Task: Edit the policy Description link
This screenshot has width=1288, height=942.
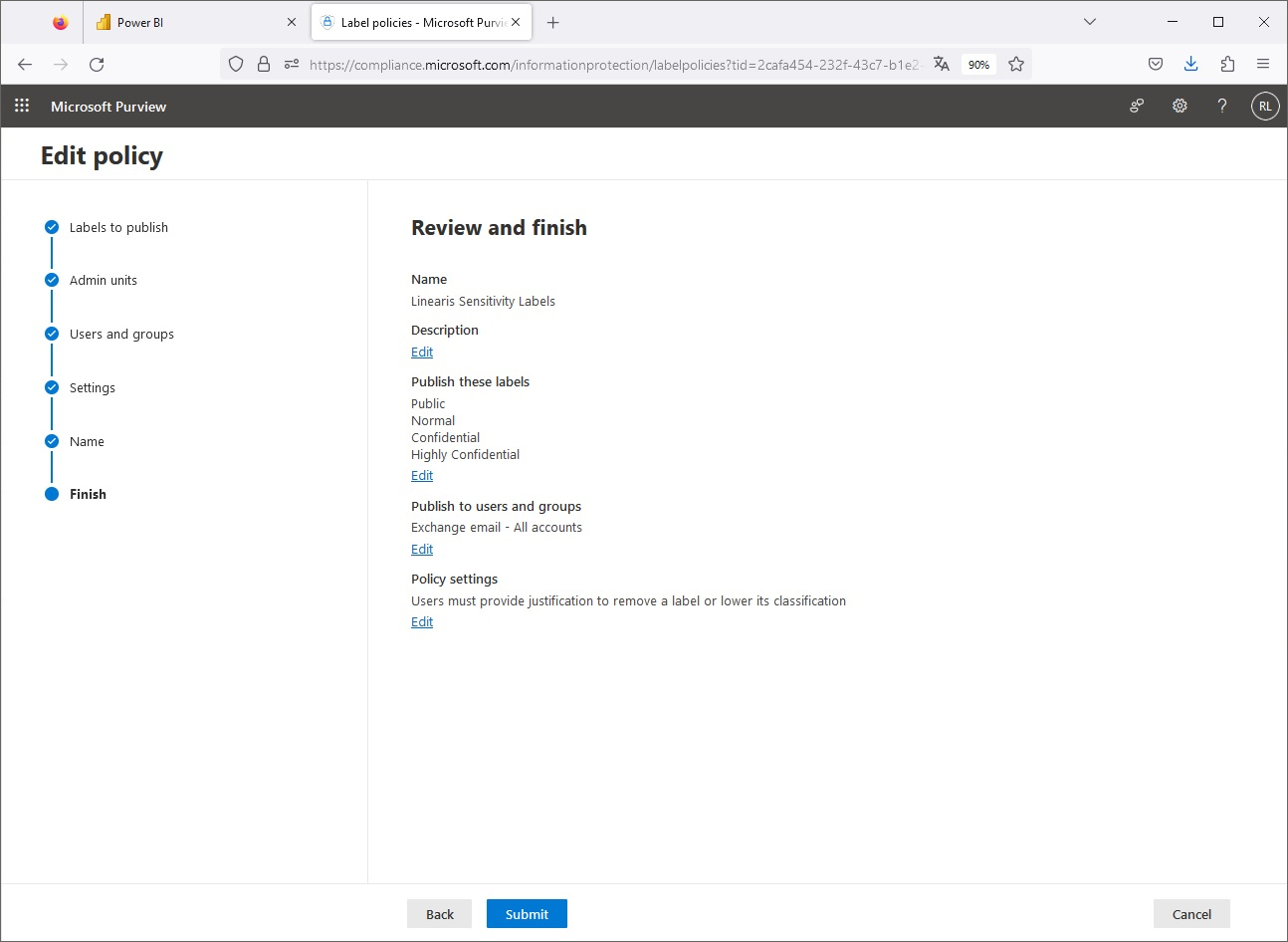Action: pyautogui.click(x=421, y=352)
